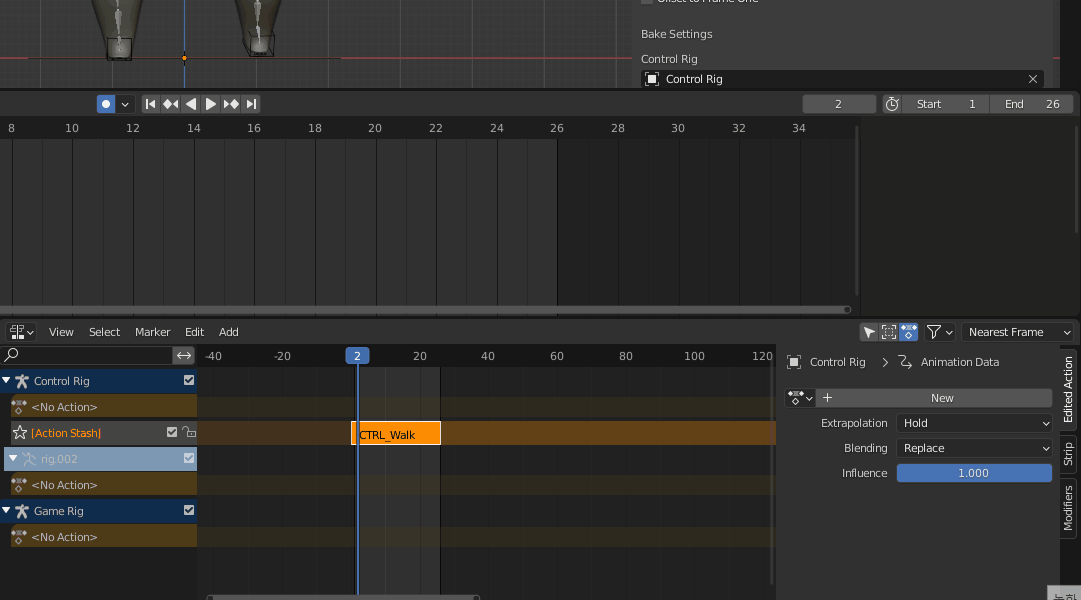This screenshot has width=1081, height=600.
Task: Select the No Action row under Game Rig
Action: tap(103, 537)
